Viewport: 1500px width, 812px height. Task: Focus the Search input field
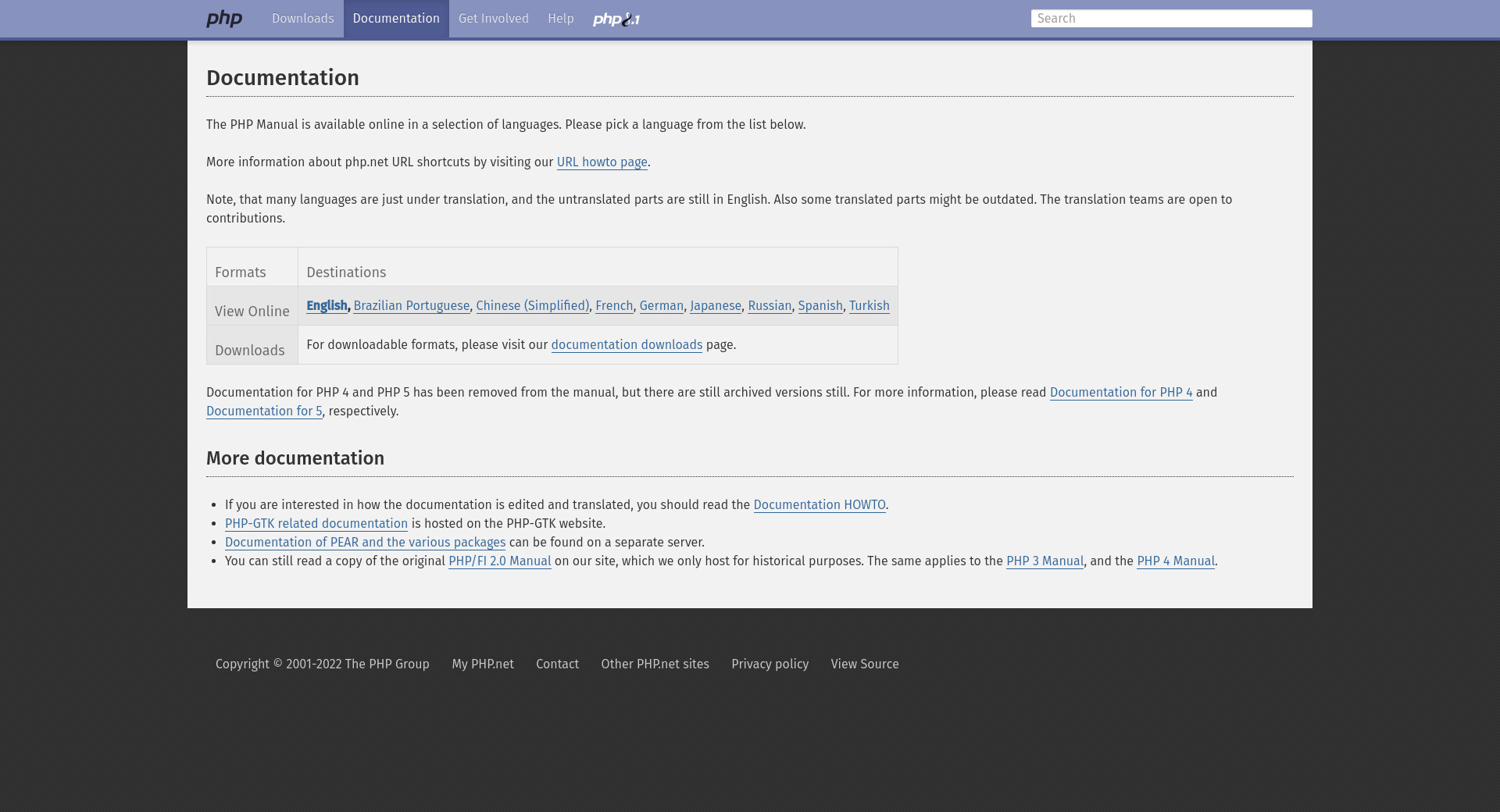pyautogui.click(x=1170, y=19)
